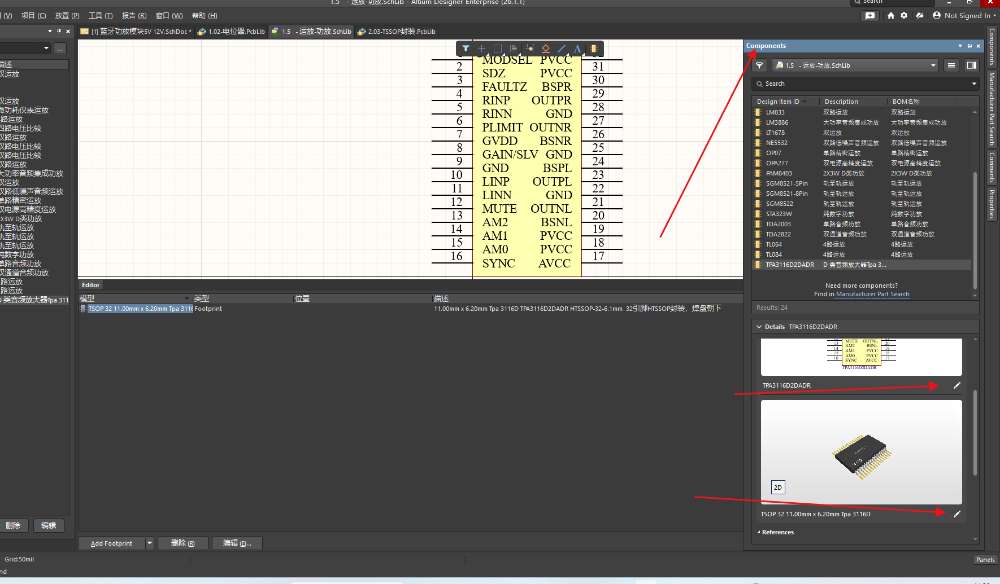
Task: Click the Details section vertical scrollbar
Action: pos(974,432)
